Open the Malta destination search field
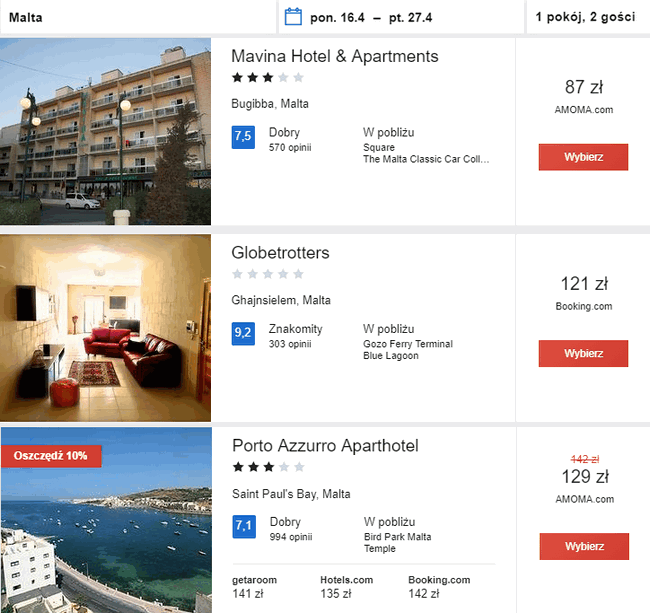Viewport: 650px width, 613px height. tap(138, 17)
